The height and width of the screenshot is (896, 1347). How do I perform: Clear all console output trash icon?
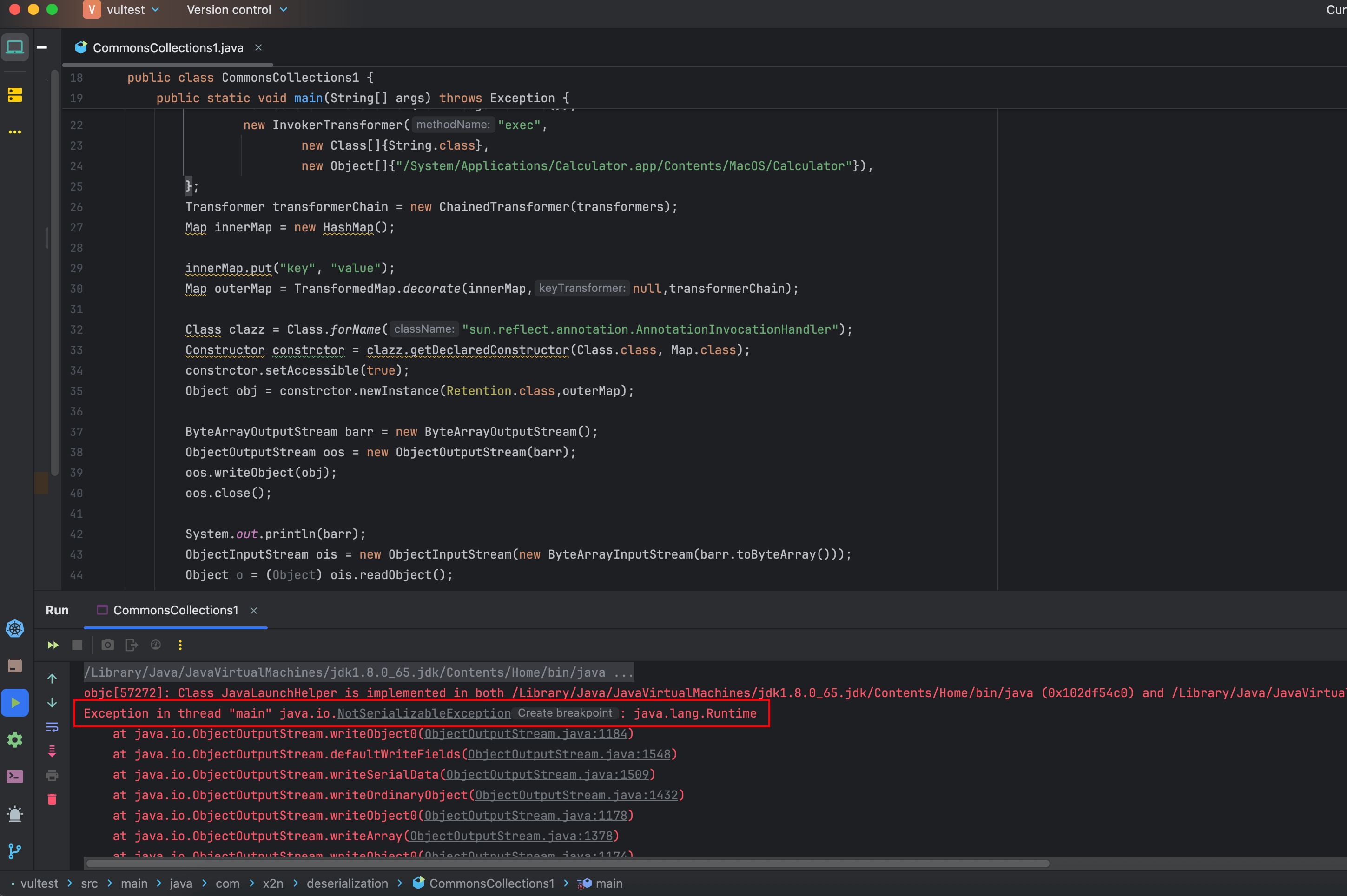[52, 799]
